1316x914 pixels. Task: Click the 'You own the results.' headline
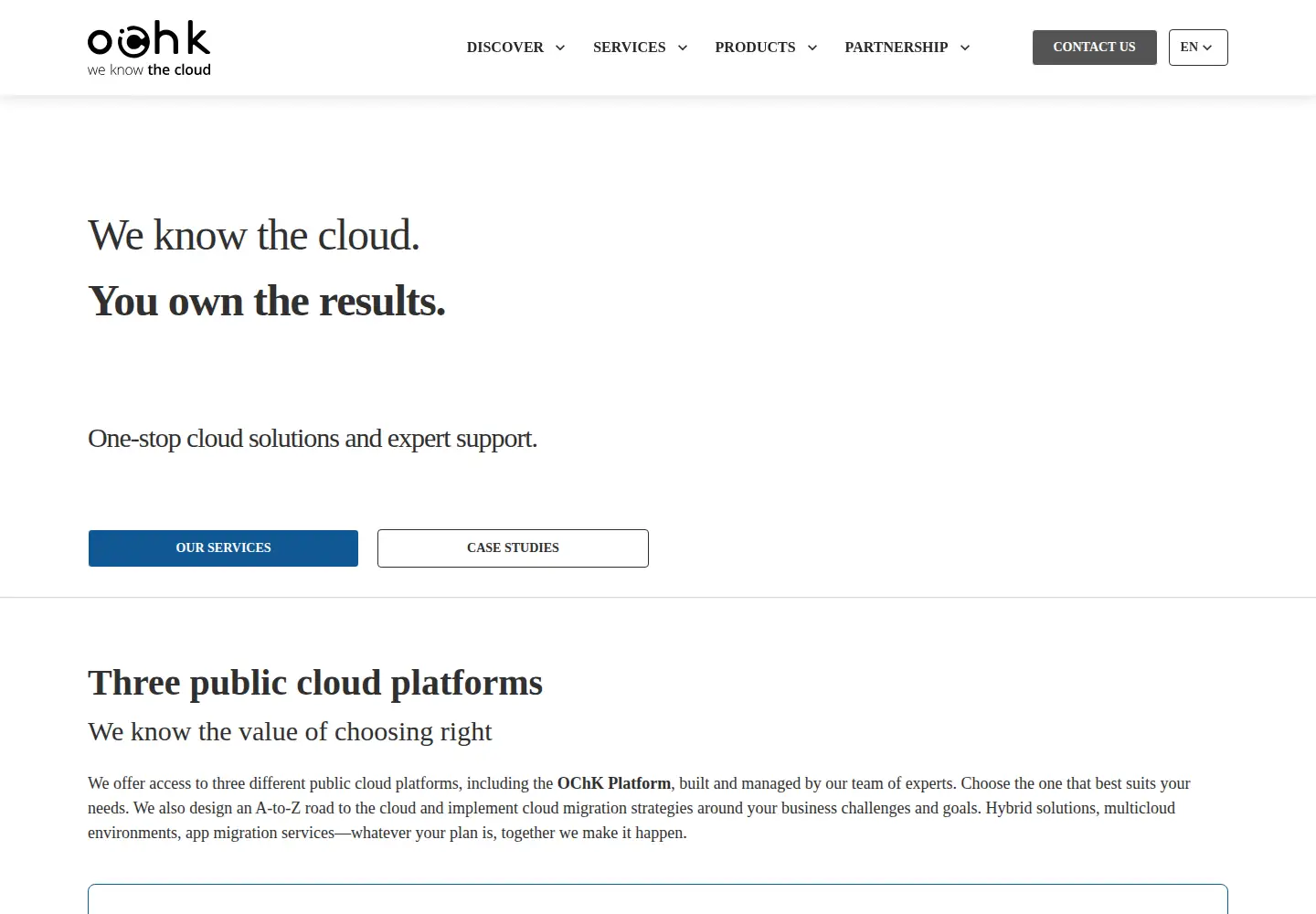[x=267, y=302]
